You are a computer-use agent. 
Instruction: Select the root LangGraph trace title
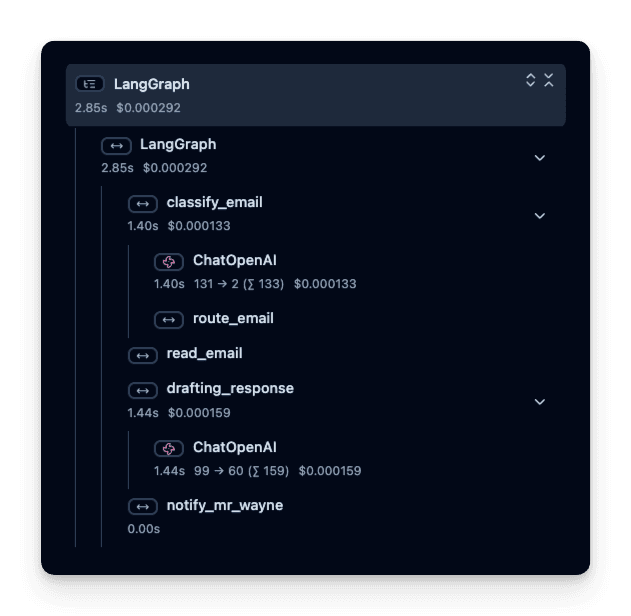[151, 84]
